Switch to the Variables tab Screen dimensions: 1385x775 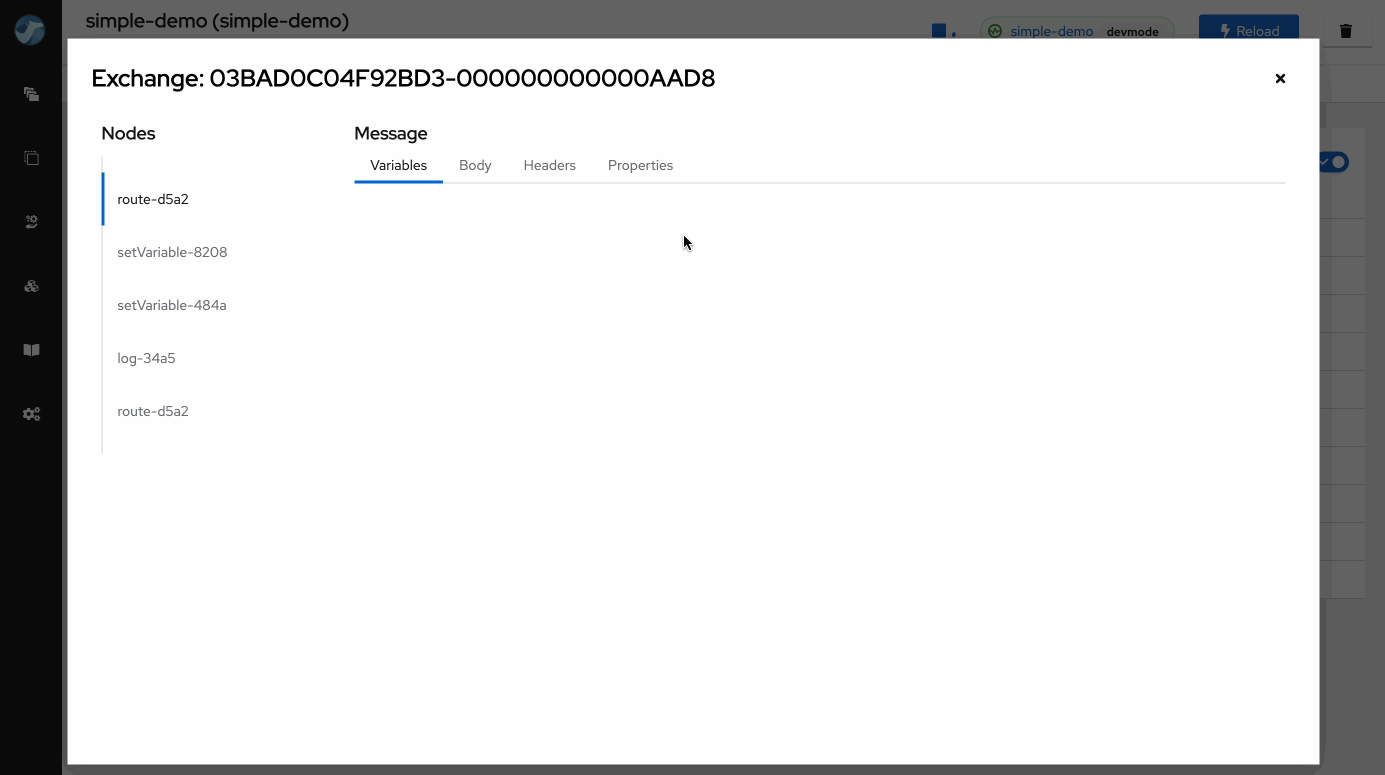(x=398, y=165)
